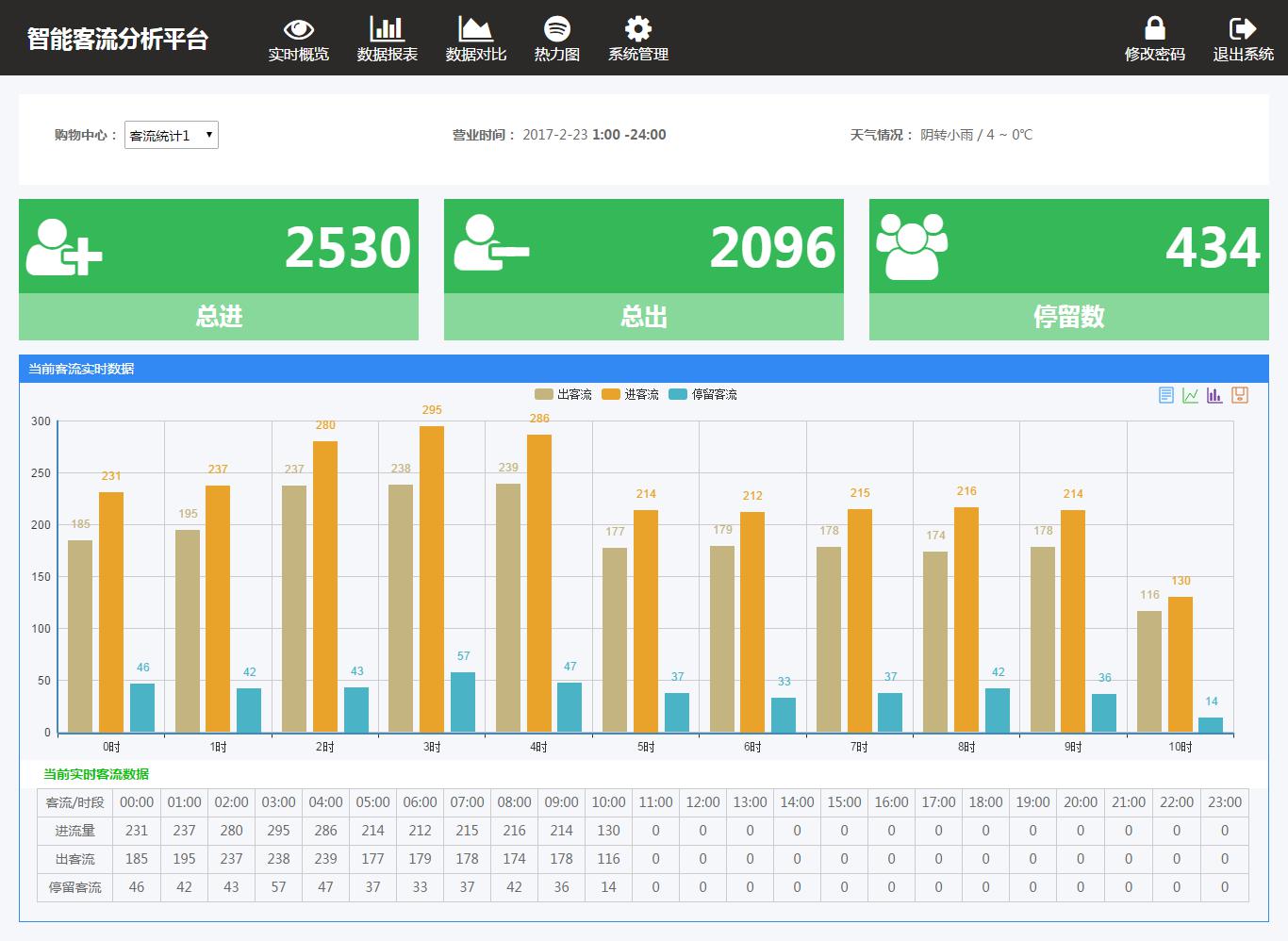Click 智能客流分析平台 title logo
The width and height of the screenshot is (1288, 941).
click(118, 39)
